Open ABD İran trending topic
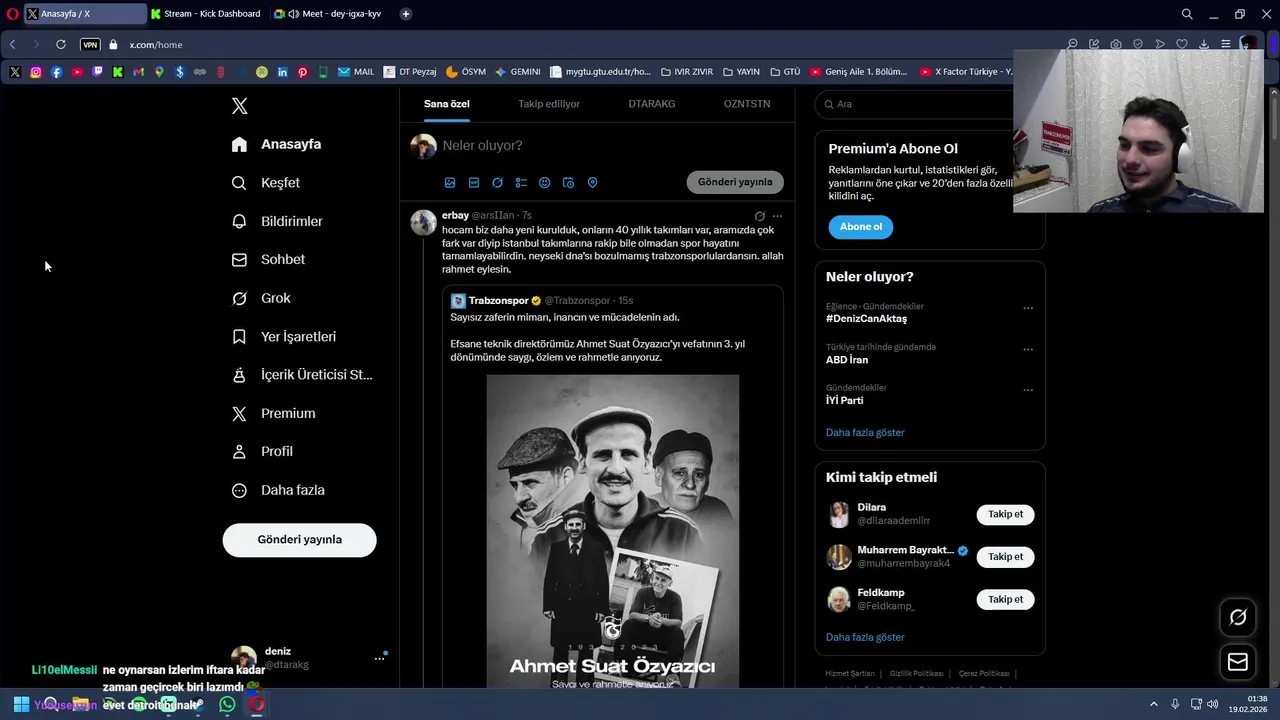 (847, 360)
